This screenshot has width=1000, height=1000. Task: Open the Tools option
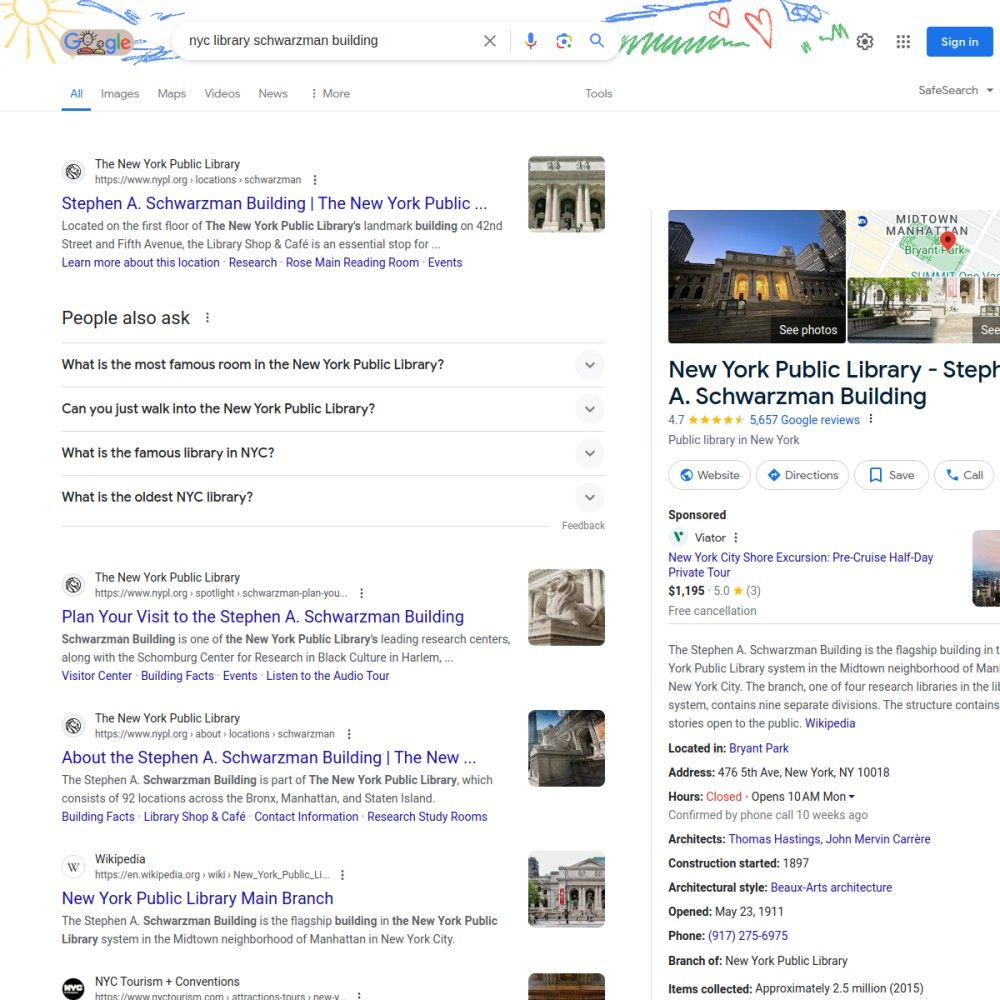tap(599, 93)
